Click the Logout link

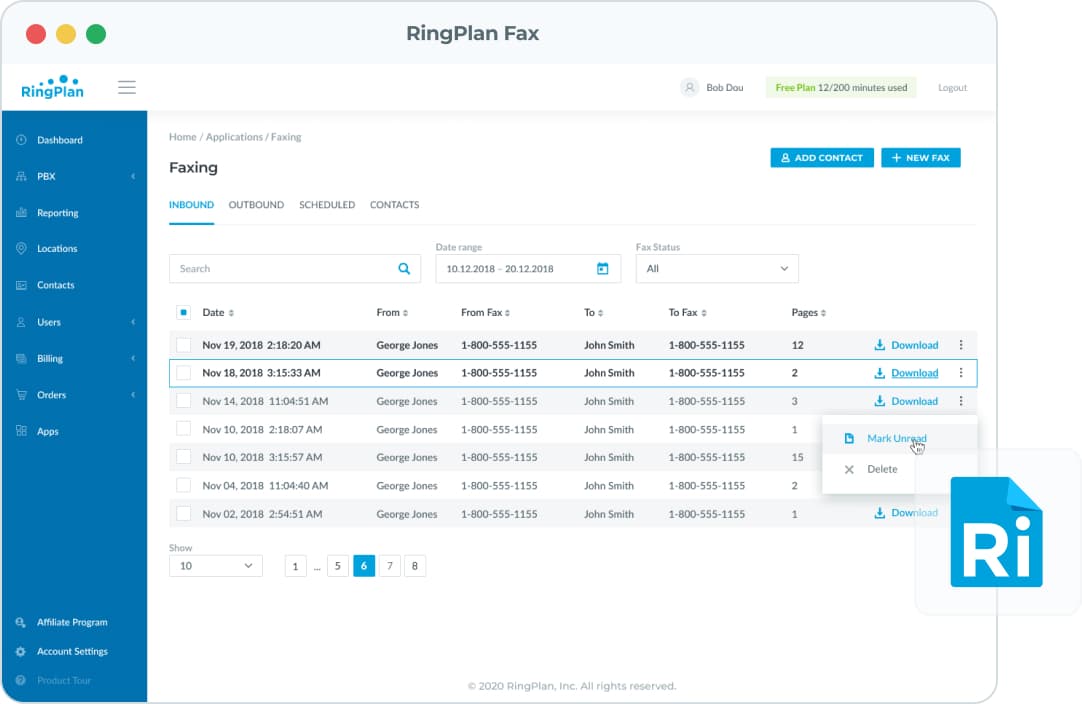point(952,88)
